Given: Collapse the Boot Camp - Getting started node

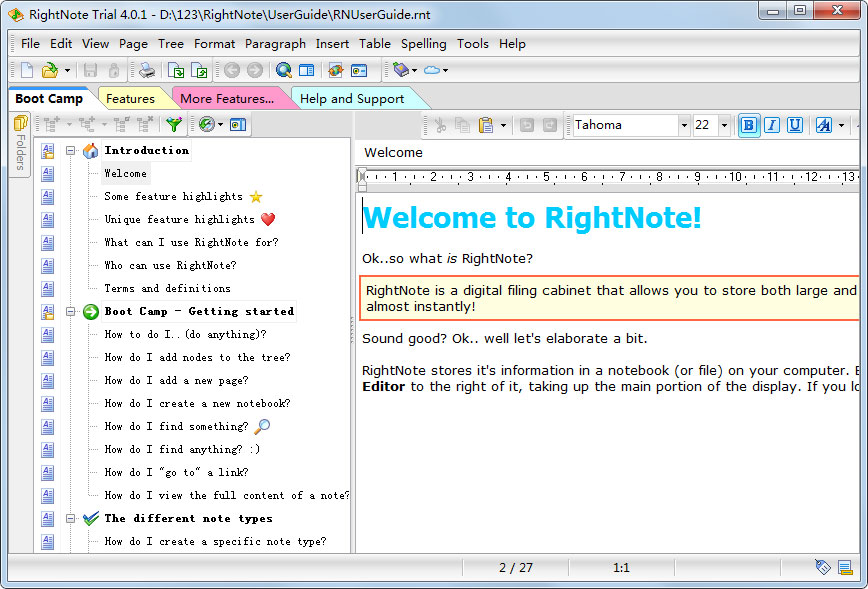Looking at the screenshot, I should [70, 312].
